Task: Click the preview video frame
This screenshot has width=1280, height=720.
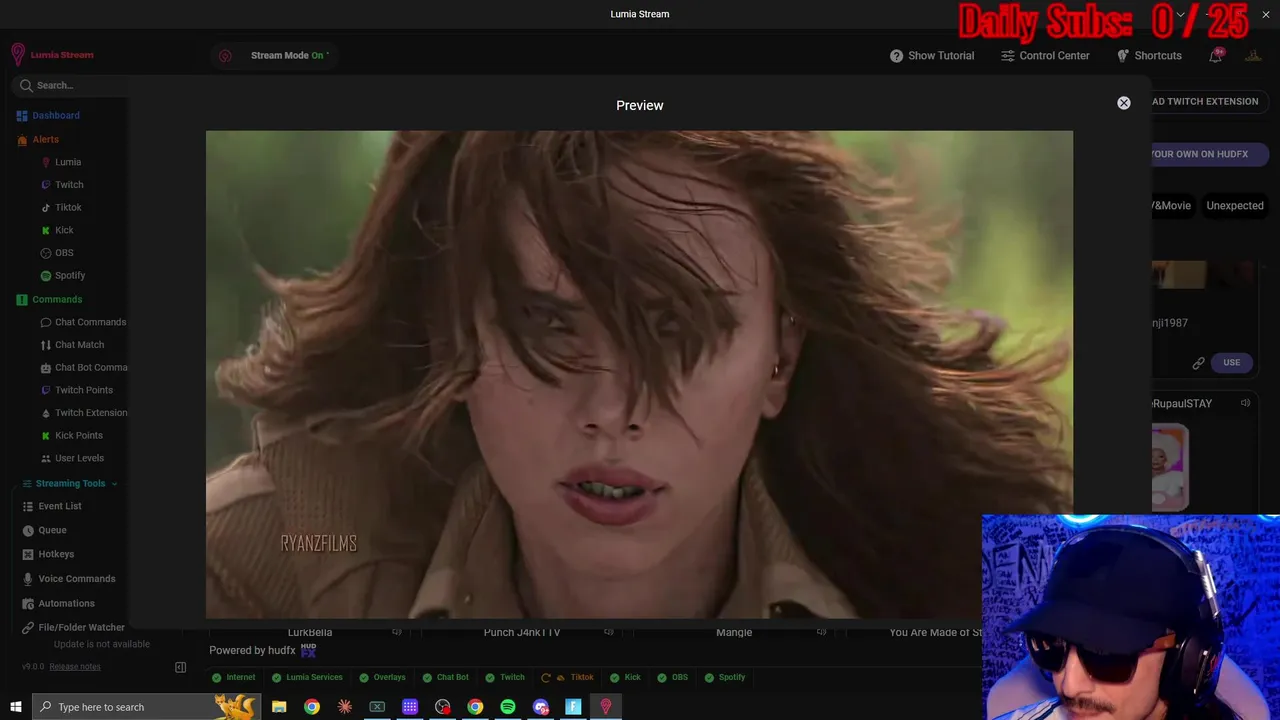Action: tap(639, 375)
